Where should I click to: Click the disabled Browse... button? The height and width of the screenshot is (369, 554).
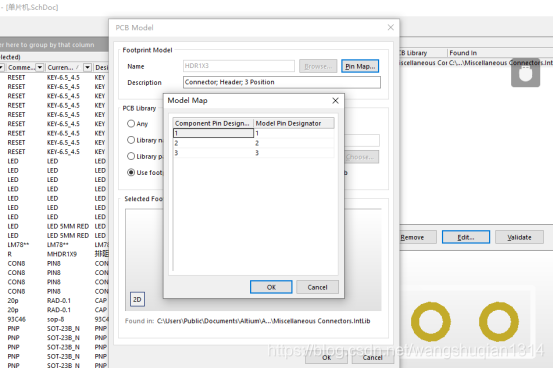coord(318,66)
